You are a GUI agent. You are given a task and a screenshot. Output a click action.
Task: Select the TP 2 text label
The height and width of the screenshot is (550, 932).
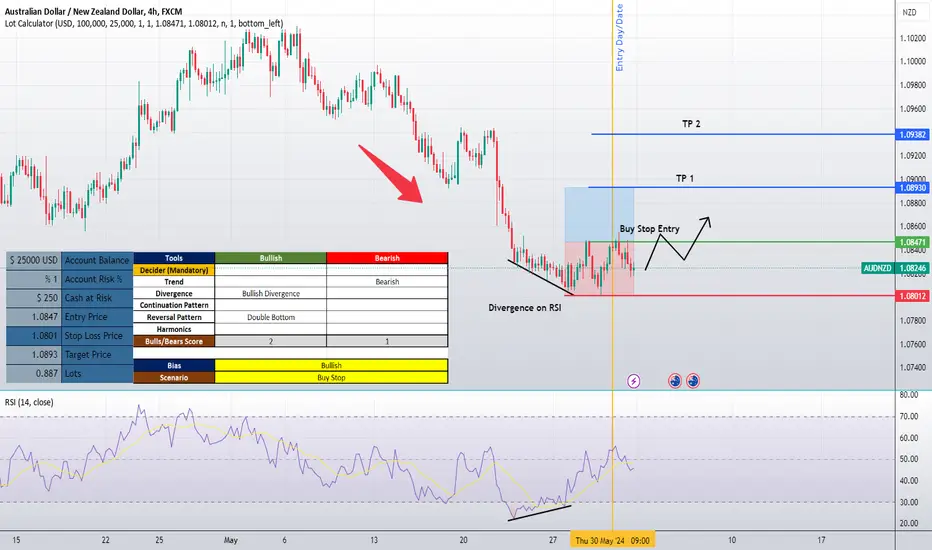691,124
